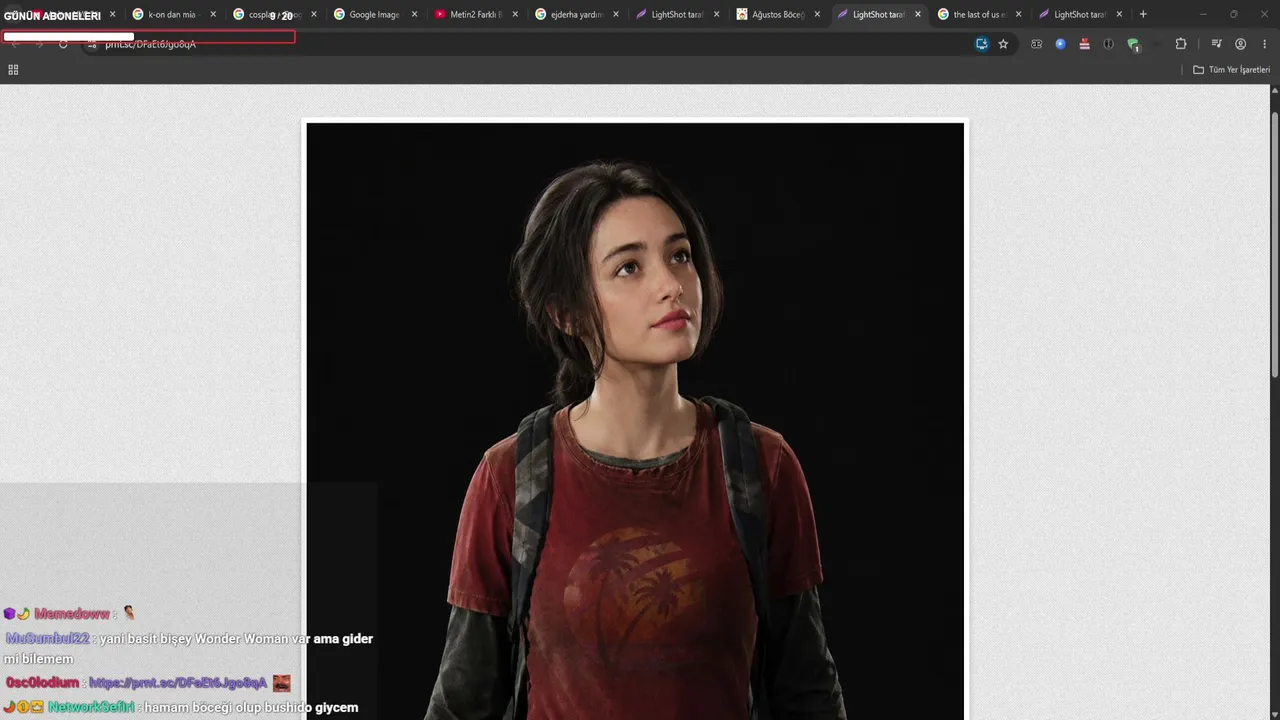Click the username NetworkSefiri in chat
This screenshot has height=720, width=1280.
(x=91, y=708)
